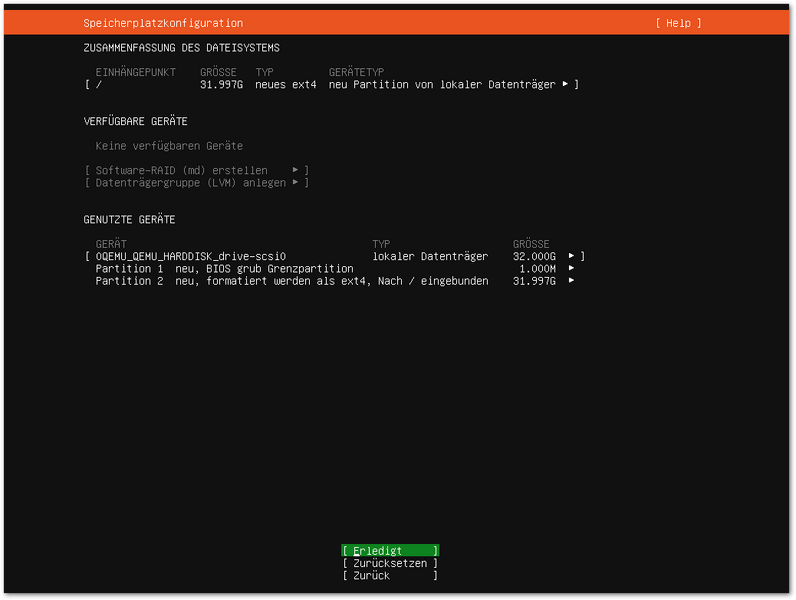
Task: Confirm with the Erledigt button
Action: 390,551
